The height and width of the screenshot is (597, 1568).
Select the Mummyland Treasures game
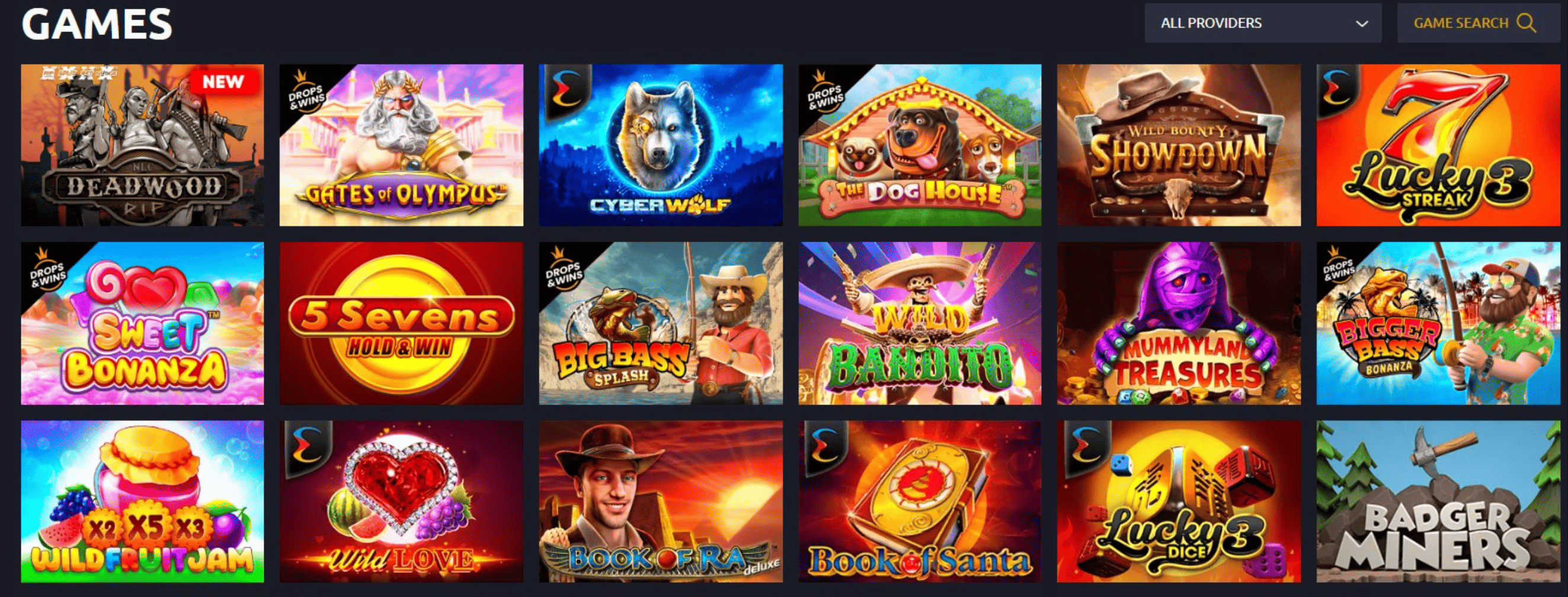point(1179,323)
